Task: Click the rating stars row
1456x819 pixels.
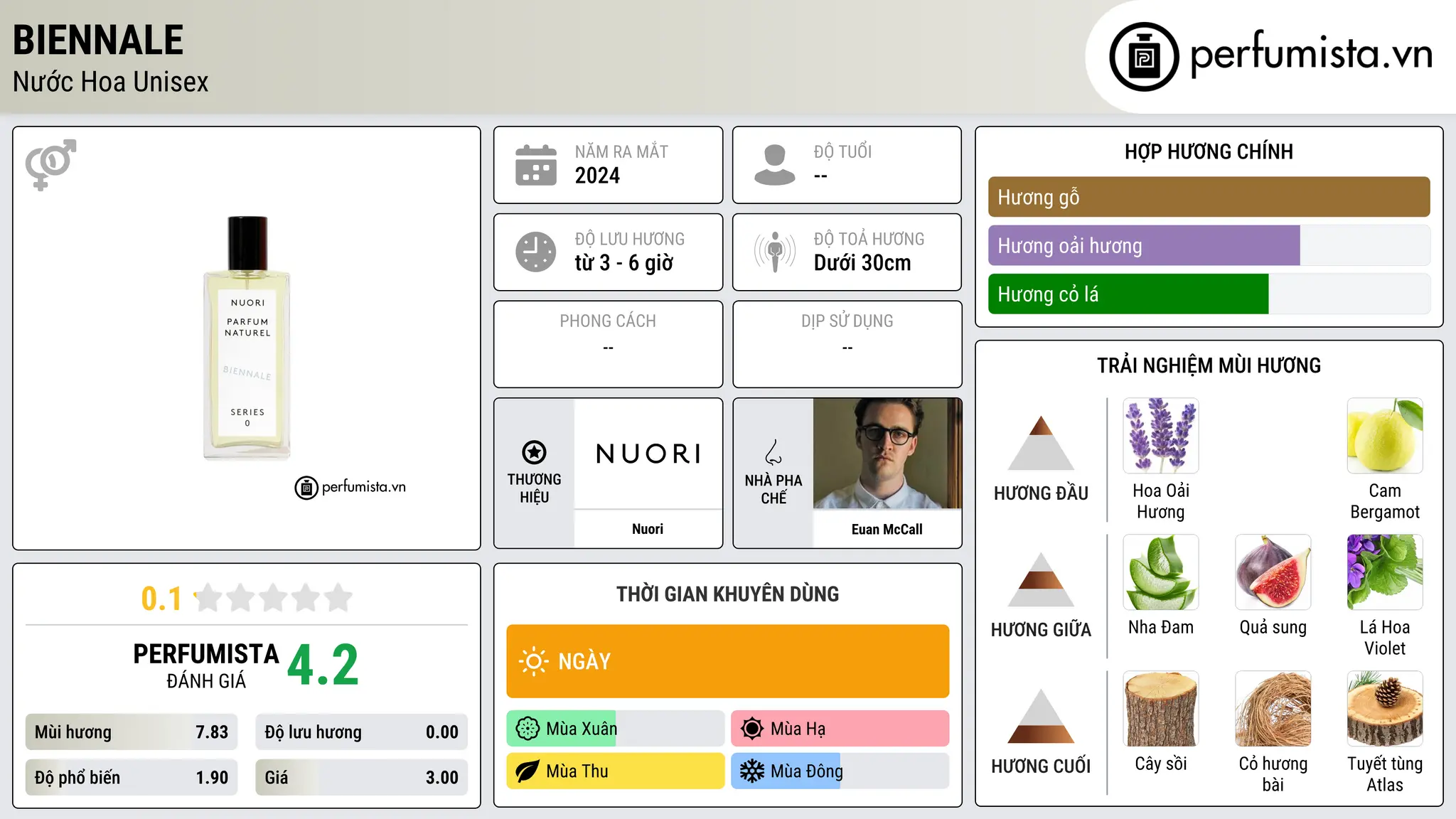Action: point(274,598)
